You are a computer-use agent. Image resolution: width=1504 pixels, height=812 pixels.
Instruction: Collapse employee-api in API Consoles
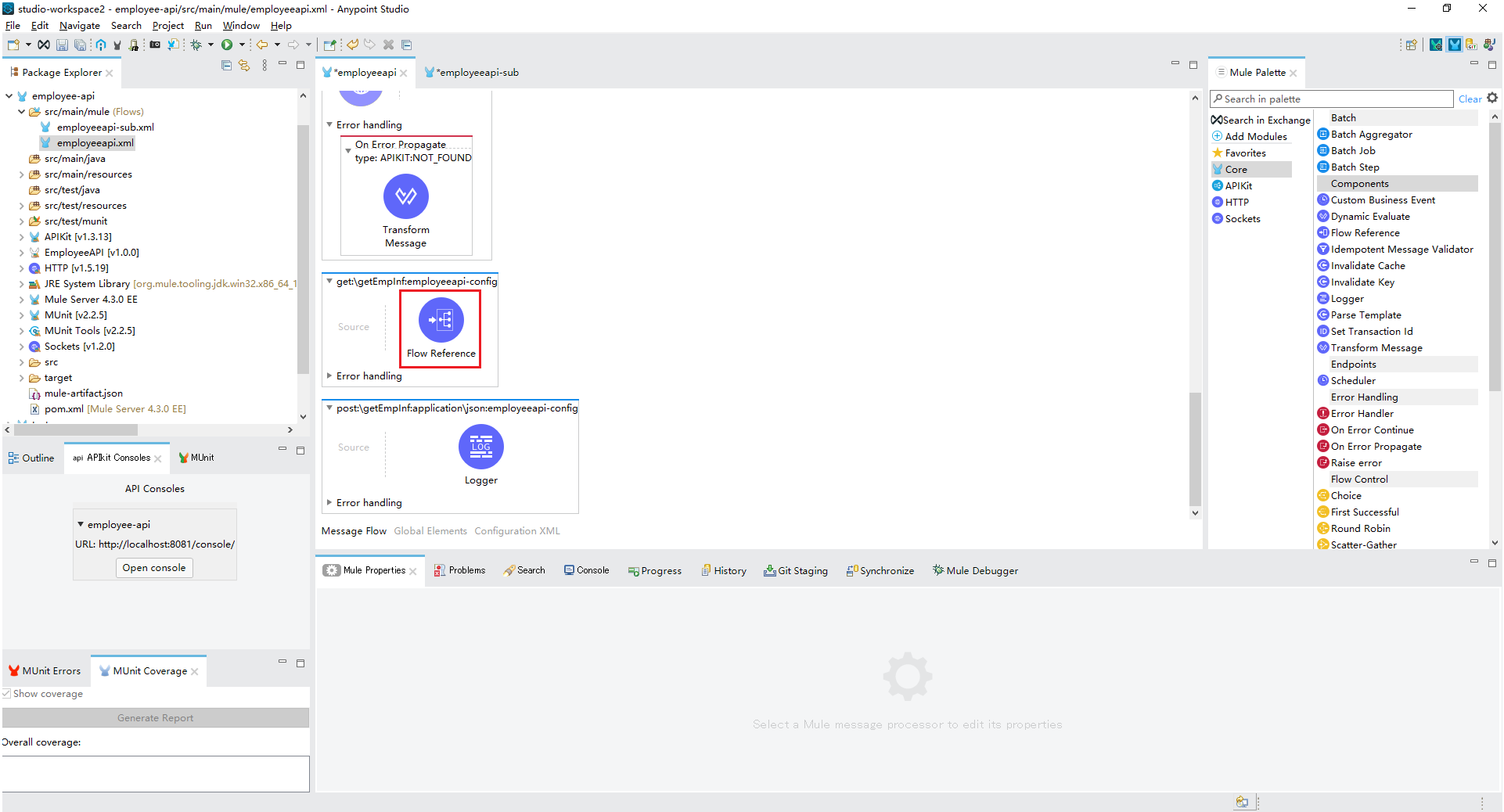(81, 525)
